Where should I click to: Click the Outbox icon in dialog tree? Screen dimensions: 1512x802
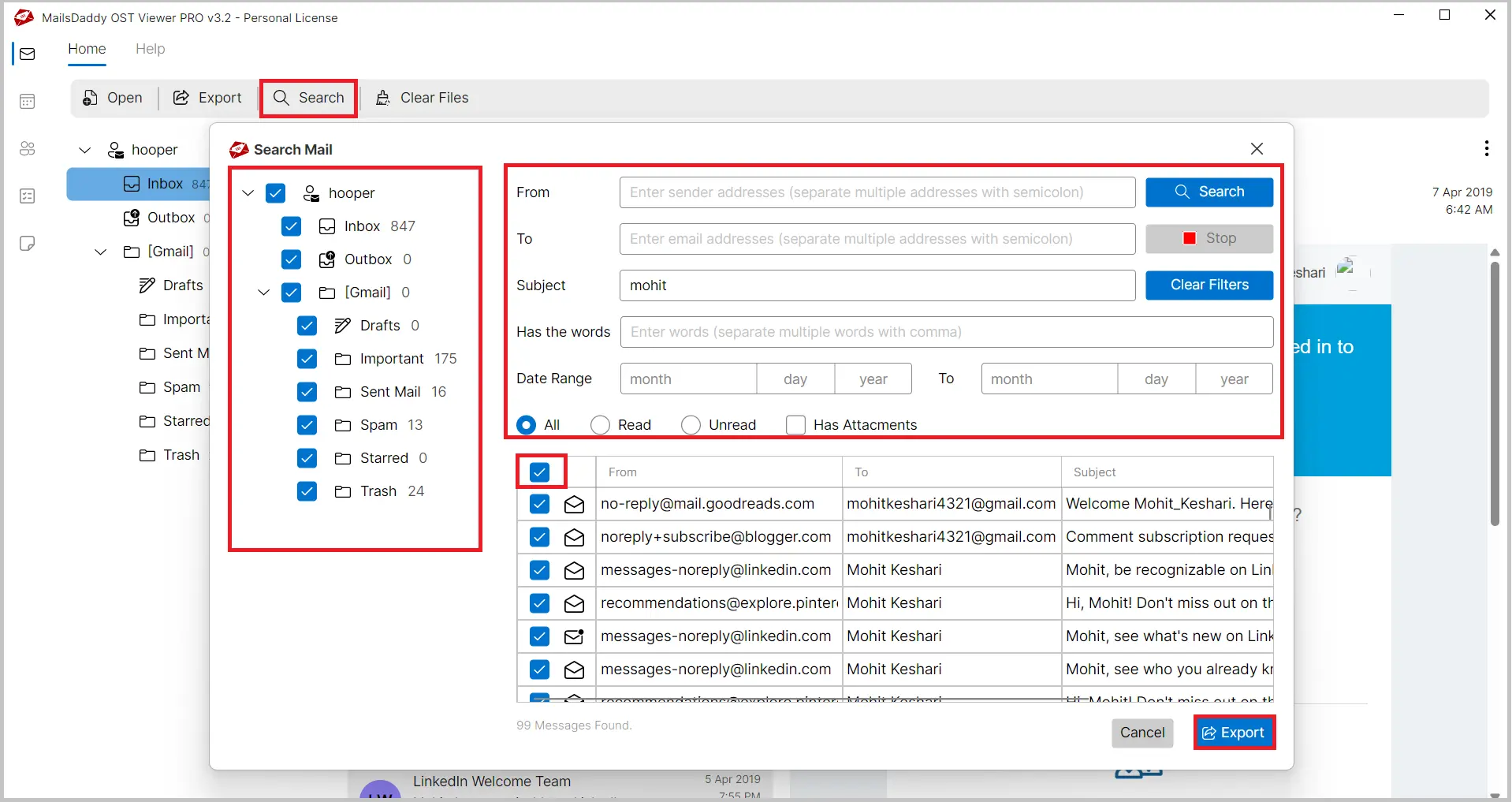coord(327,259)
